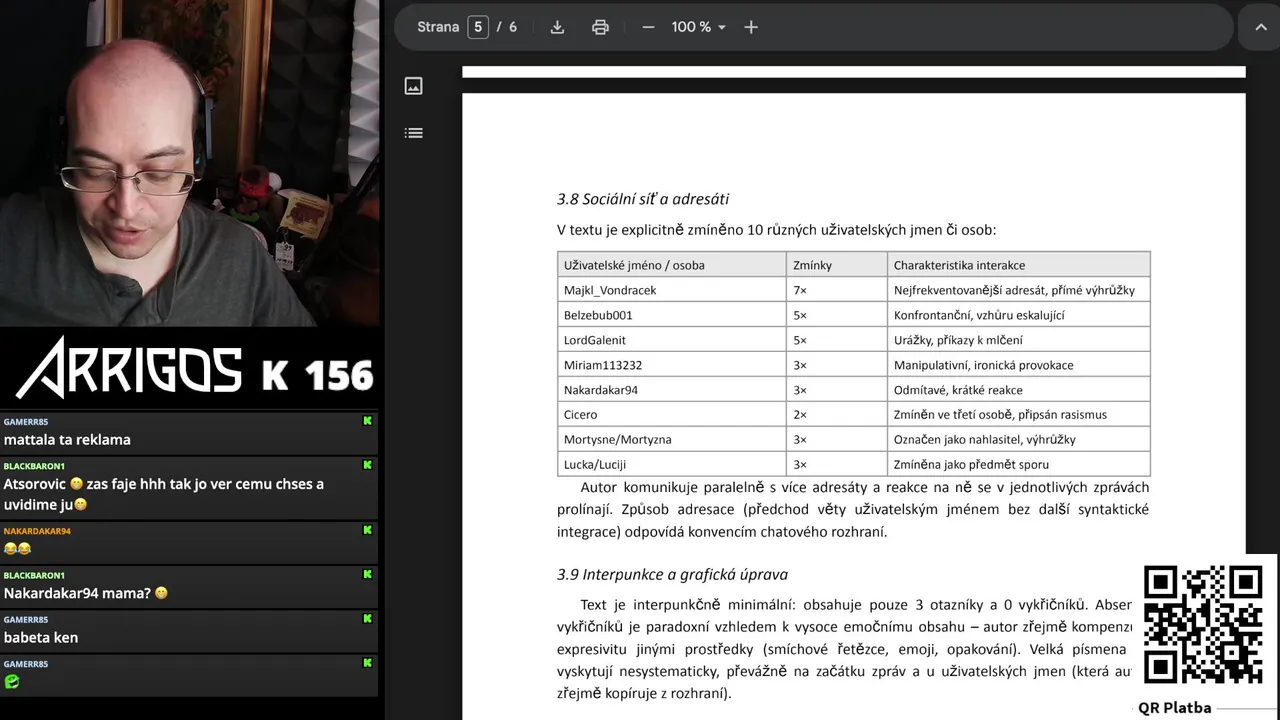Image resolution: width=1280 pixels, height=720 pixels.
Task: Click chat message 'babeta ken'
Action: click(41, 637)
